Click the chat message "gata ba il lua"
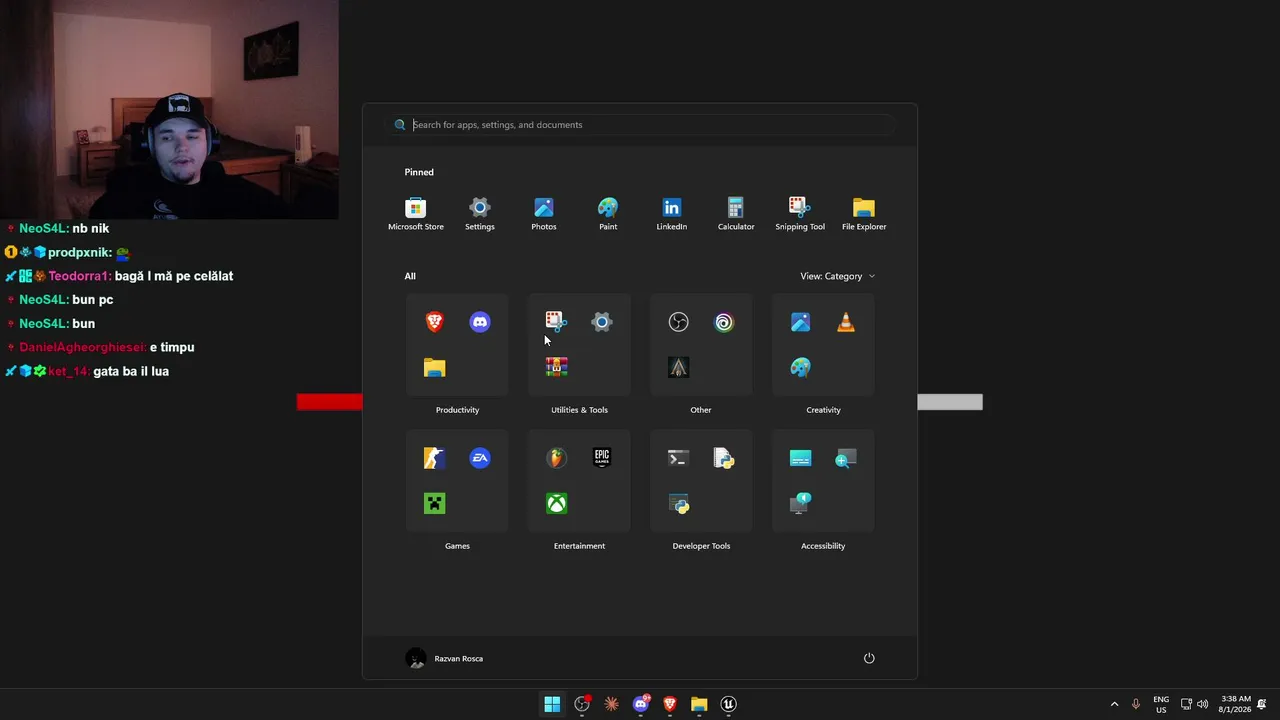This screenshot has width=1280, height=720. (x=131, y=371)
